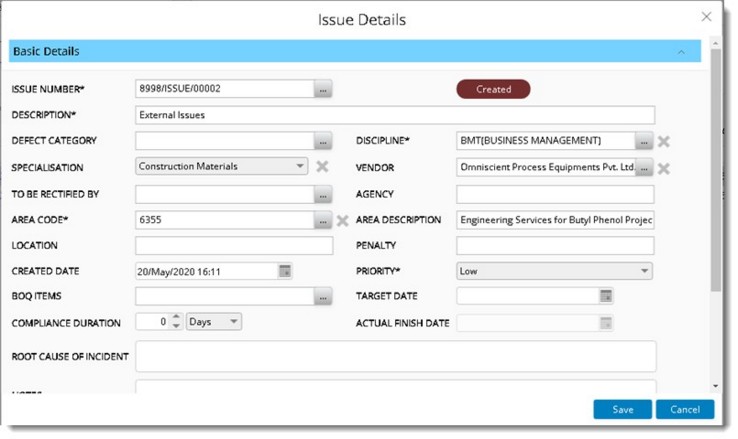Clear the Discipline field with X icon
The height and width of the screenshot is (439, 738).
(663, 141)
